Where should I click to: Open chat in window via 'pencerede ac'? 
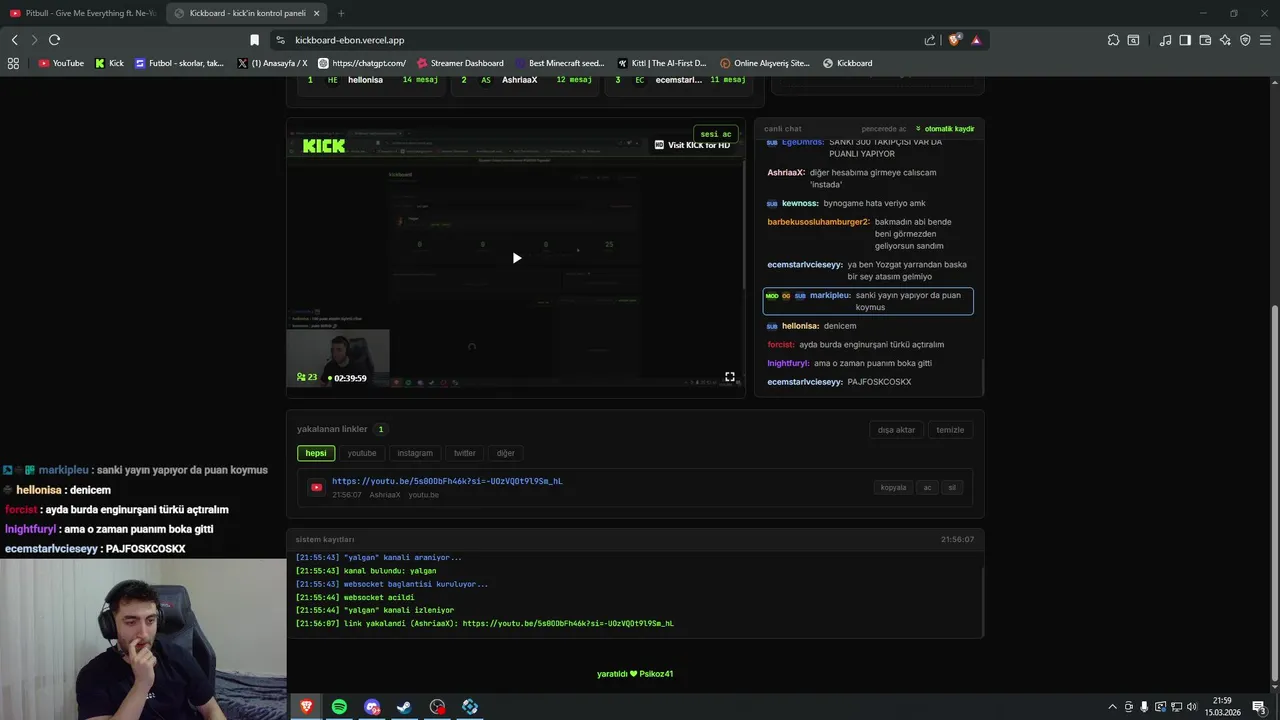[884, 129]
